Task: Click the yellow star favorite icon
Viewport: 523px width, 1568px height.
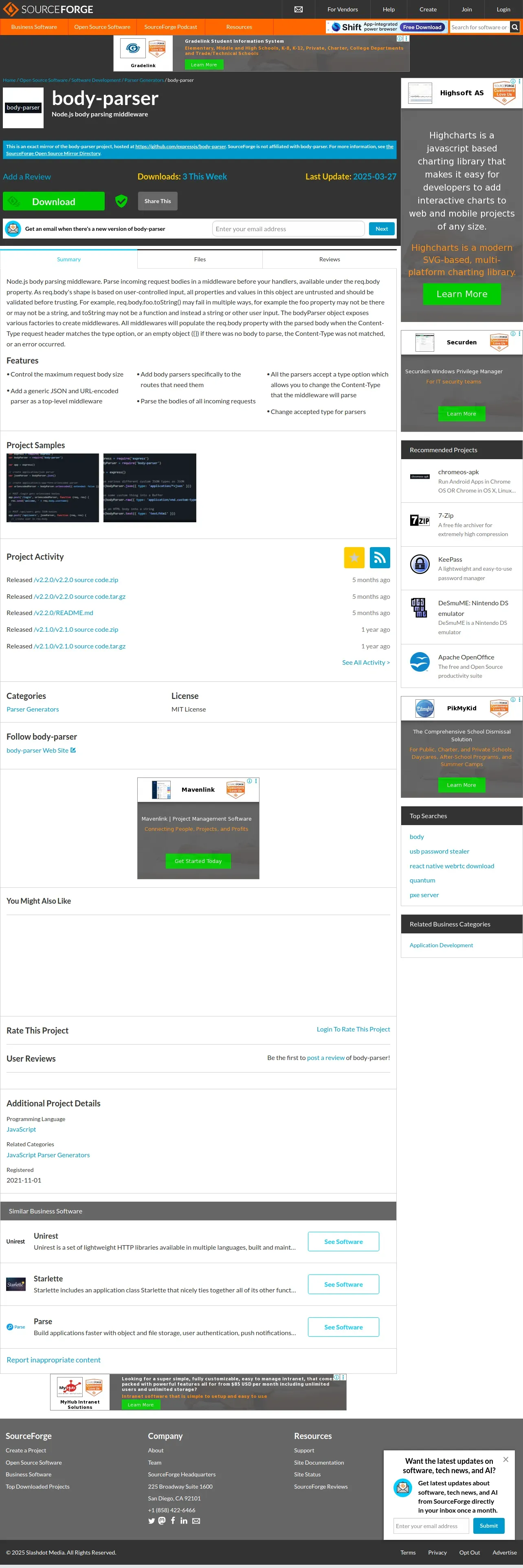Action: pyautogui.click(x=354, y=558)
